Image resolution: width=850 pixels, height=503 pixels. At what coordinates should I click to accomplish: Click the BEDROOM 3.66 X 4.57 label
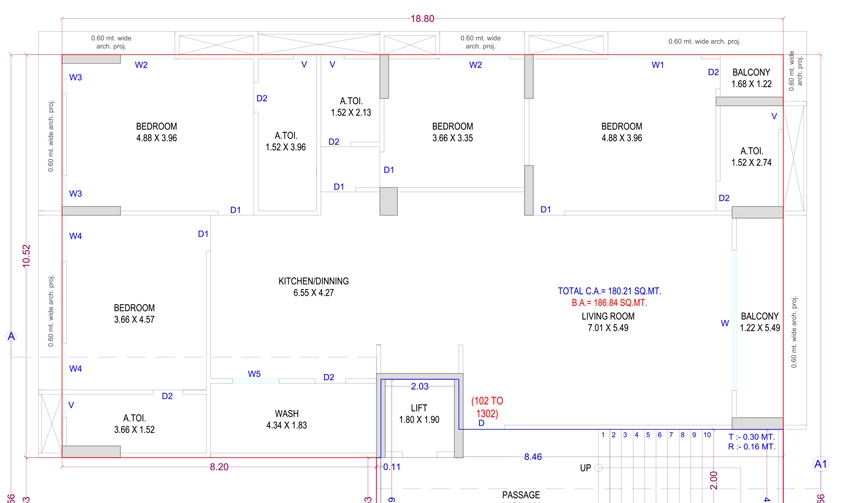(134, 314)
